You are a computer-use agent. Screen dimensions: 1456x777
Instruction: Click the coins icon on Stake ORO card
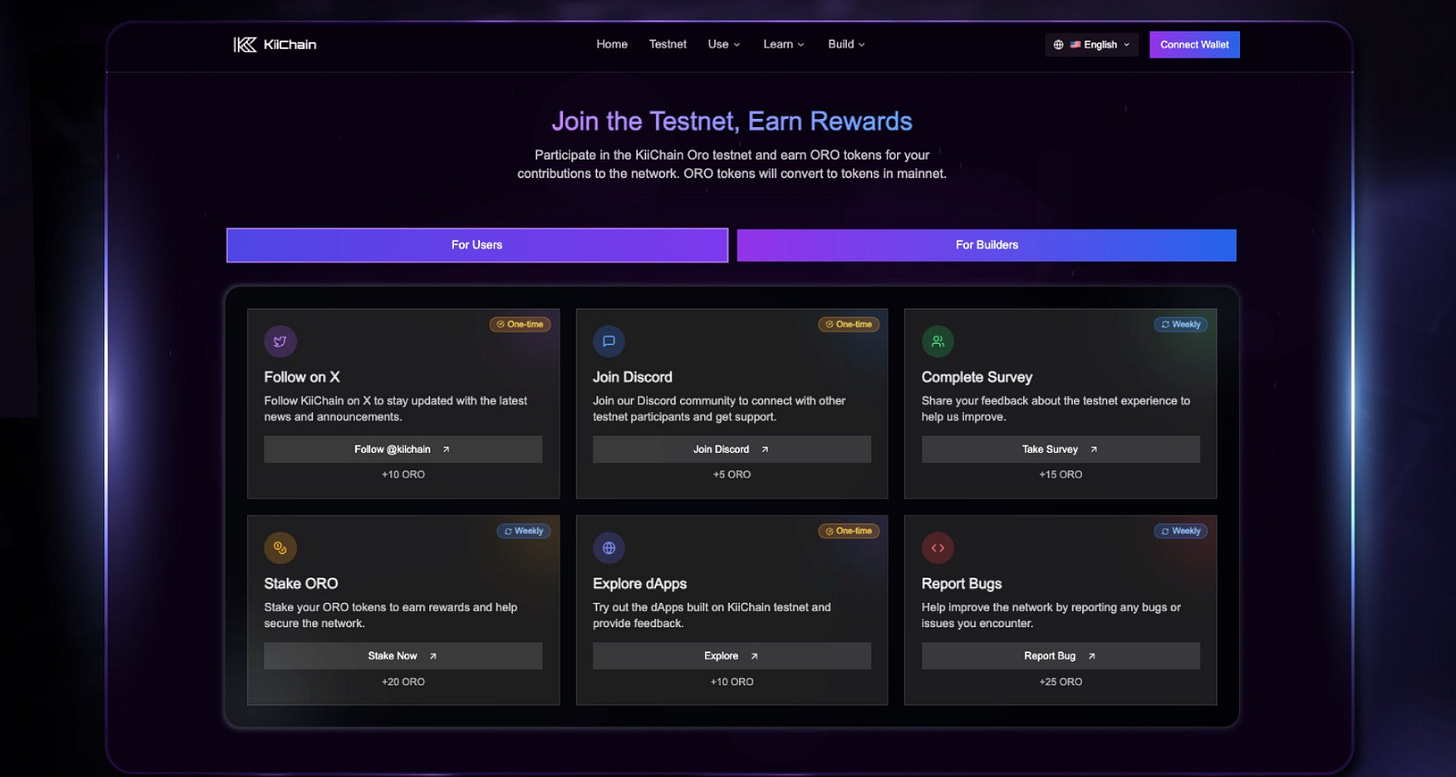(280, 548)
